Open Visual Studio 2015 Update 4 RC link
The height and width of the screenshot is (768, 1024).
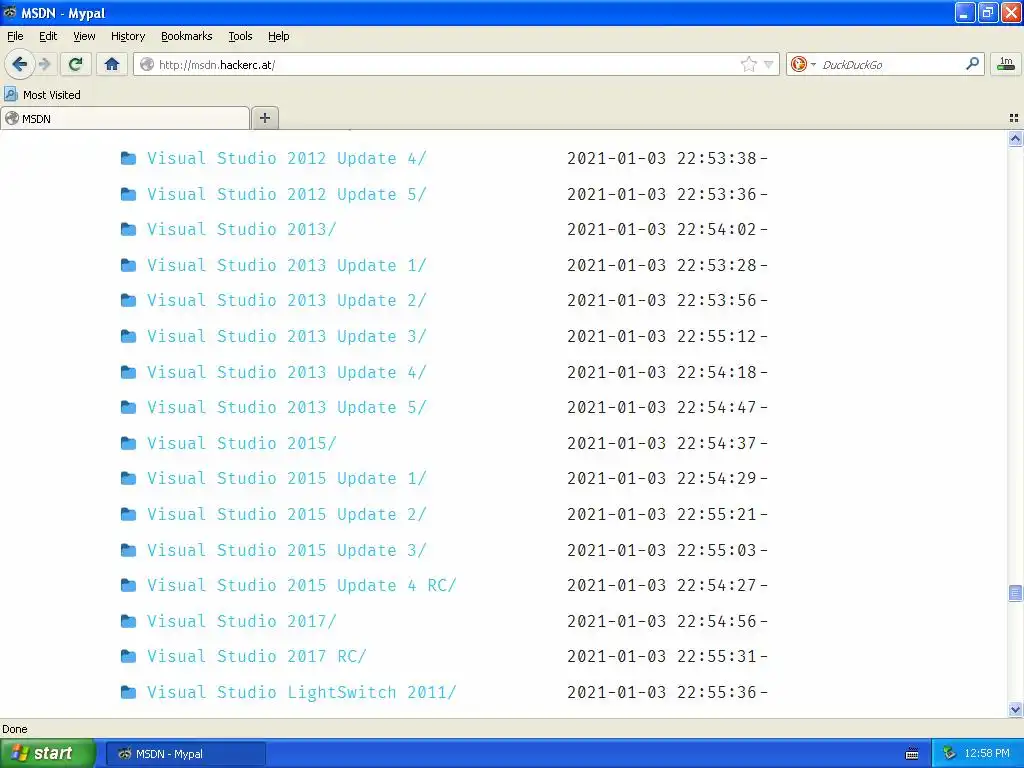(302, 585)
